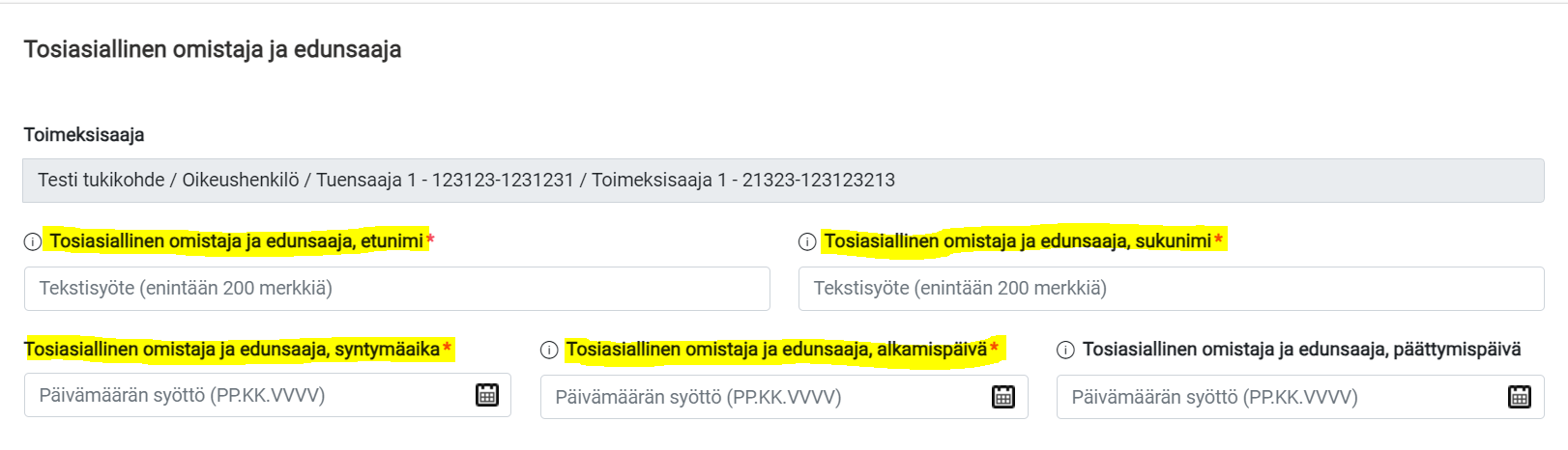Click the päättymispäivä field label text
This screenshot has height=450, width=1568.
(1301, 350)
